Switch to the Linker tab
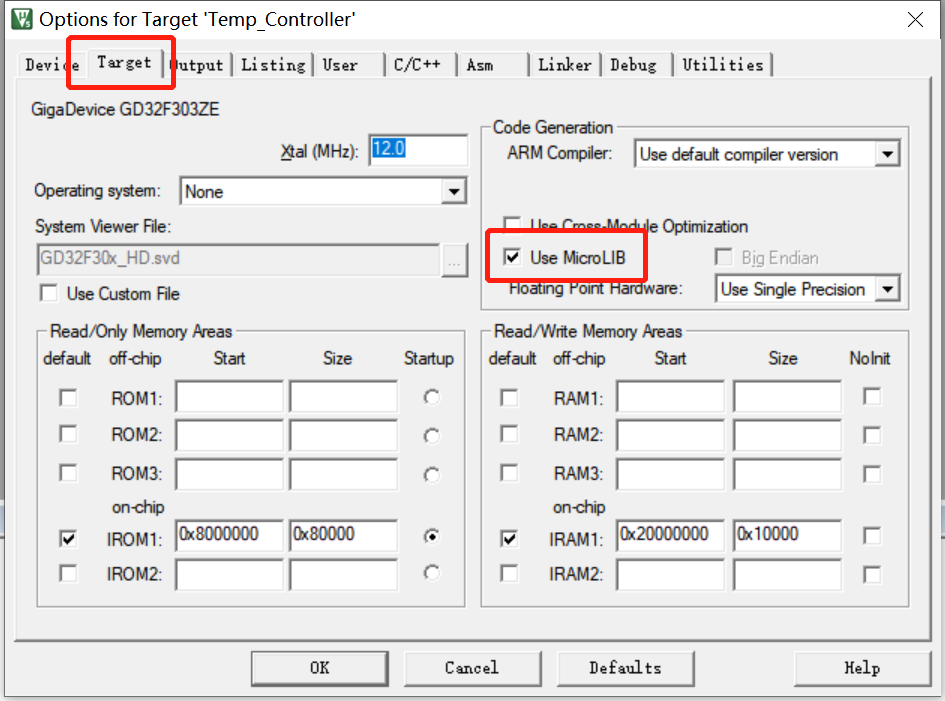The height and width of the screenshot is (701, 945). [x=564, y=63]
